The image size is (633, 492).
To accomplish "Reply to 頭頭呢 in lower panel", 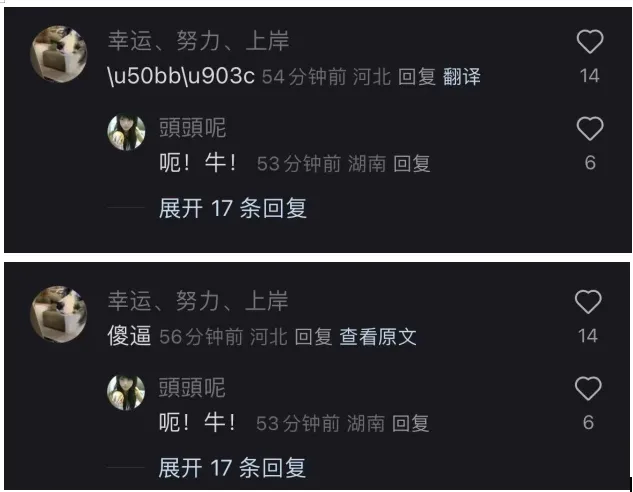I will coord(411,424).
